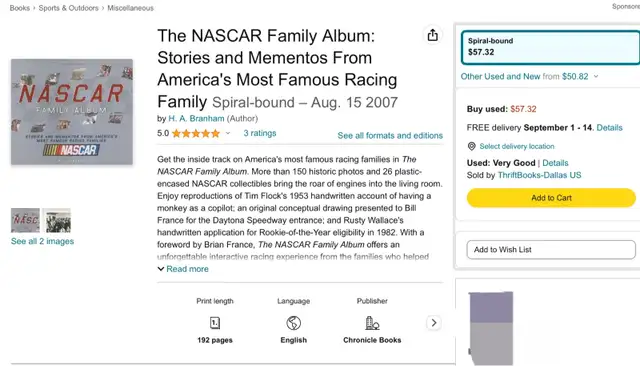Open See all formats and editions
The height and width of the screenshot is (366, 640).
tap(390, 135)
